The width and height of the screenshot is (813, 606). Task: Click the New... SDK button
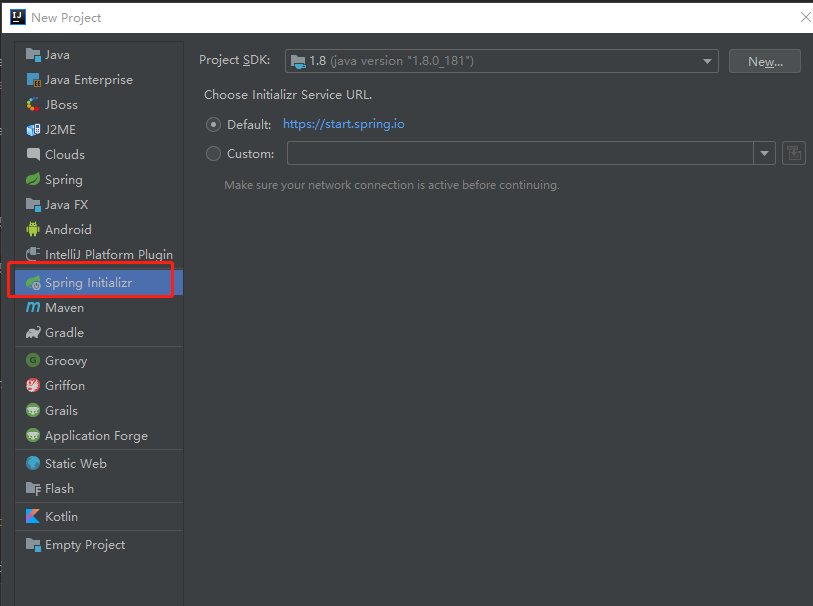point(765,62)
